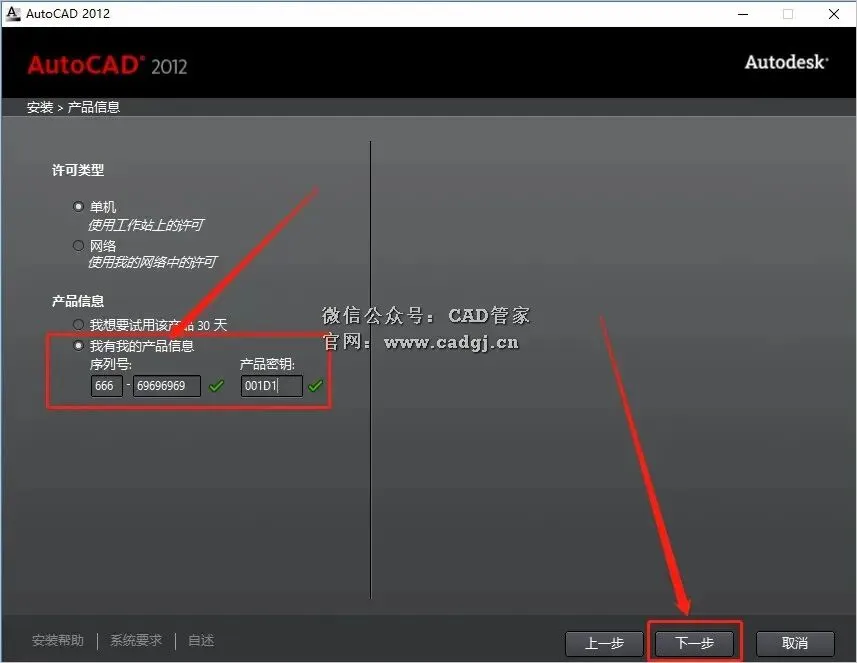Click the 取消 cancel button
Viewport: 857px width, 663px height.
795,643
